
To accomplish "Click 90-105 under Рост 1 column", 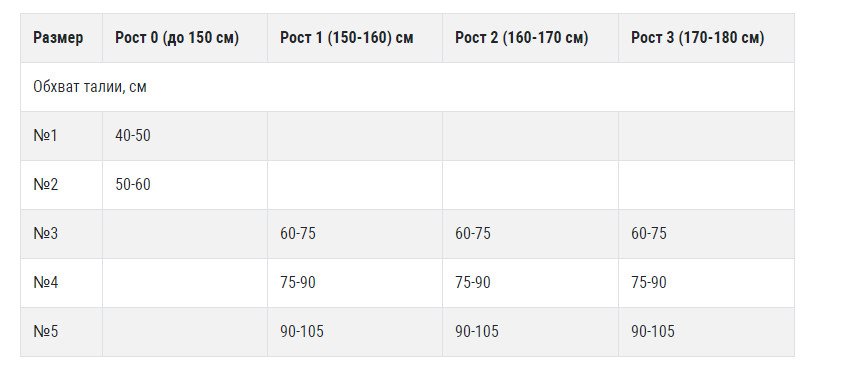I will click(x=302, y=331).
